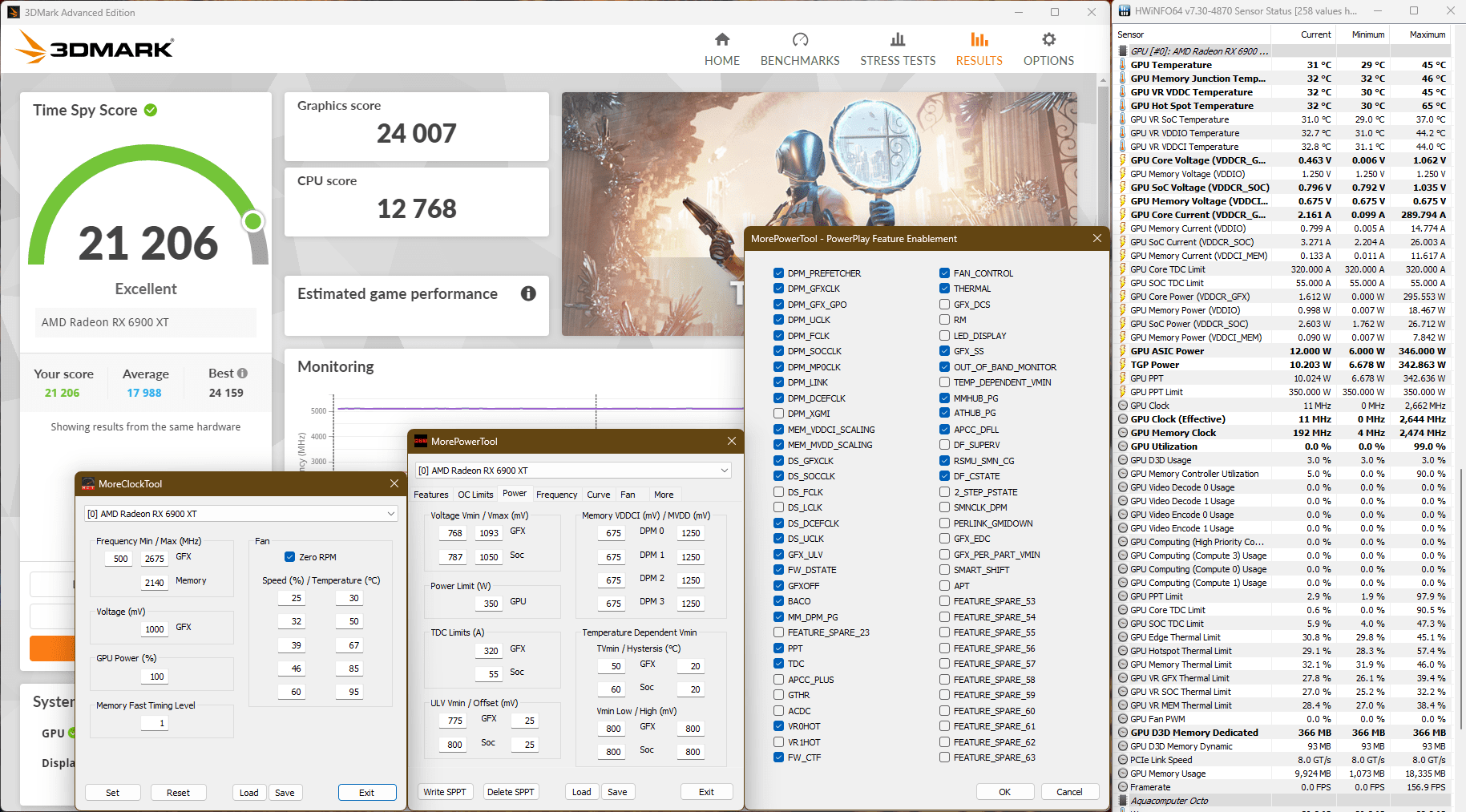Click the 3DMark Advanced Edition title bar icon
The height and width of the screenshot is (812, 1466).
tap(13, 12)
